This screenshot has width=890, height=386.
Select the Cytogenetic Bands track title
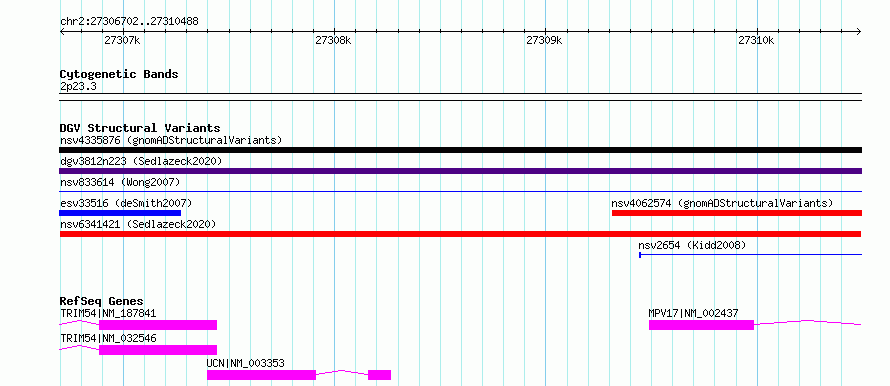click(x=119, y=74)
